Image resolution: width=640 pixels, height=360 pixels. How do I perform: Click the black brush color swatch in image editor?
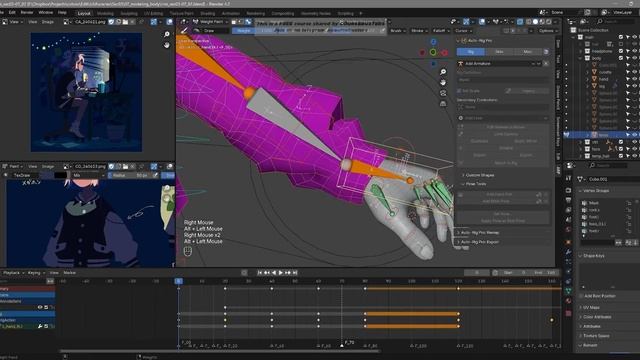[60, 175]
